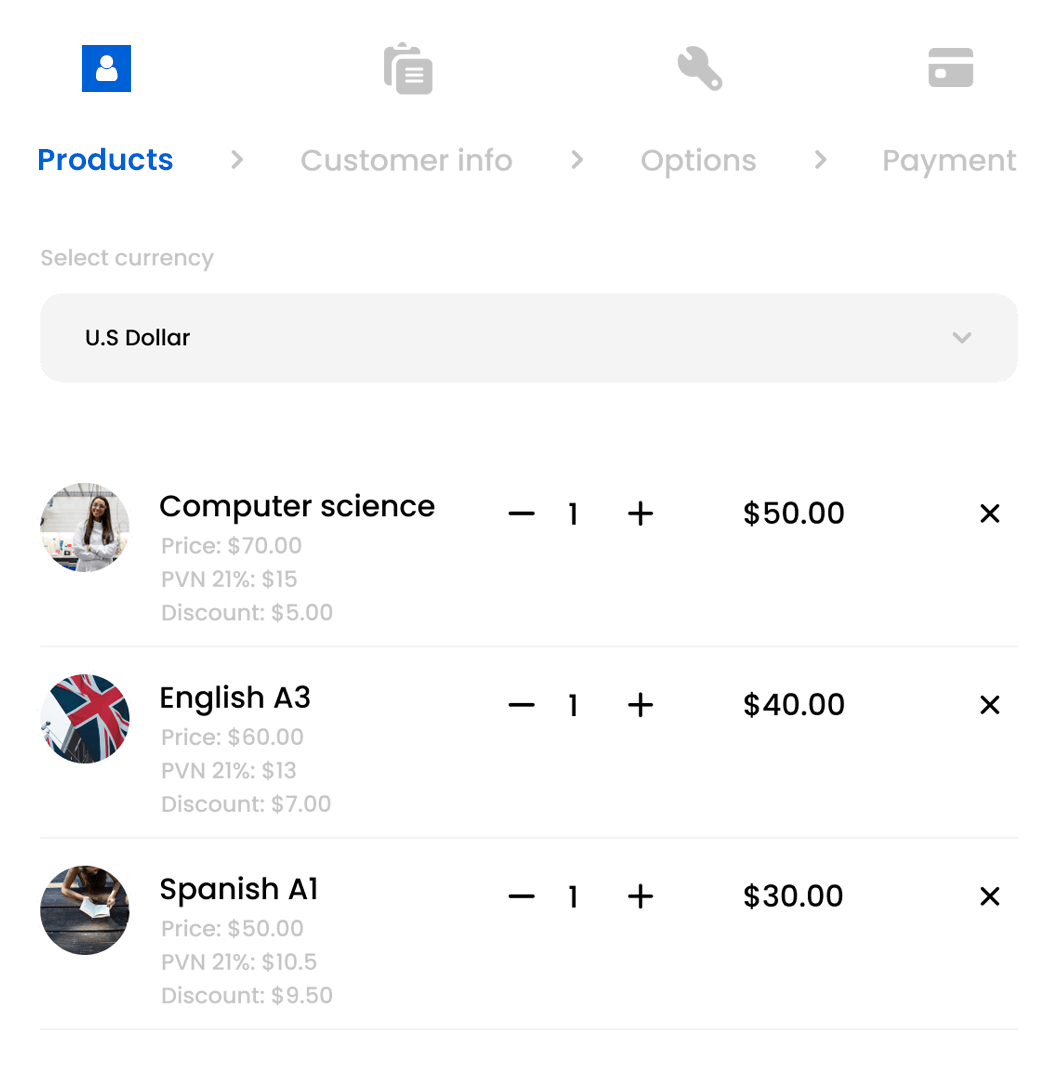
Task: Go to the Options step
Action: 698,161
